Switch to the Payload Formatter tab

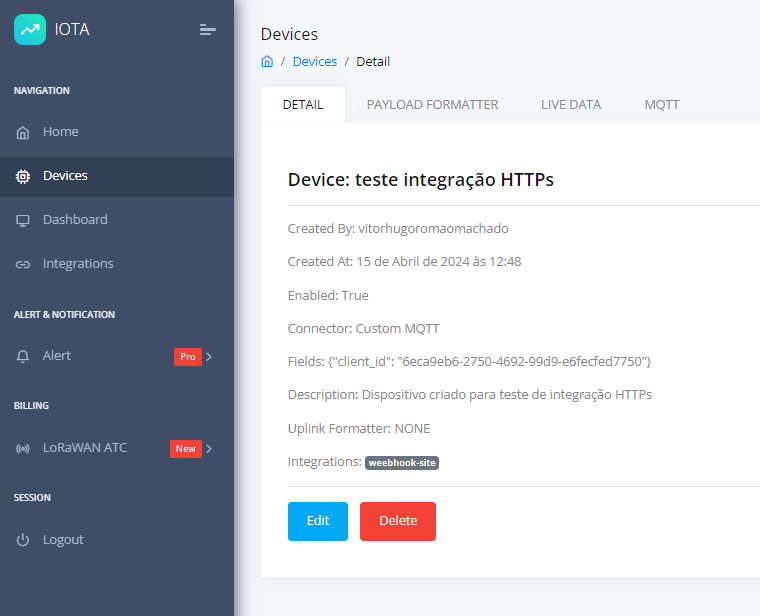432,104
